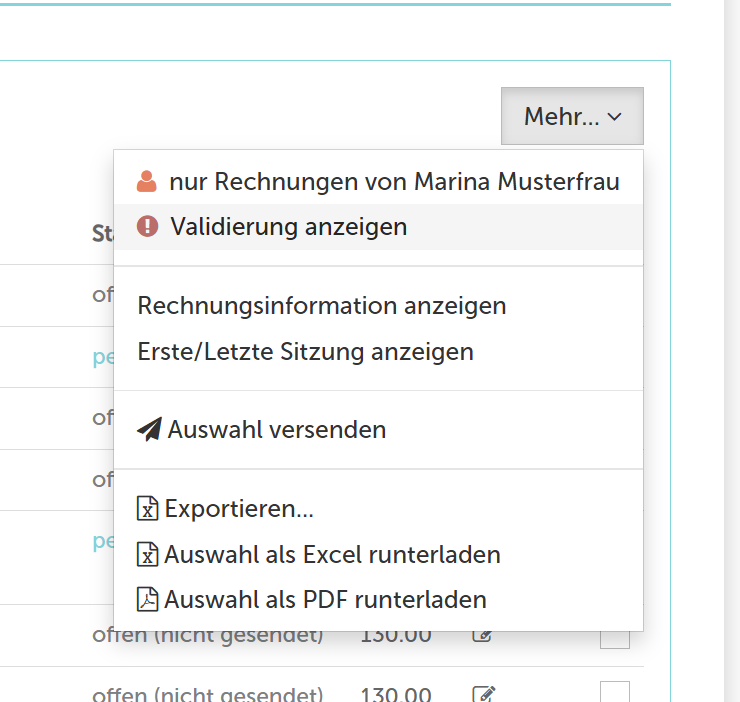The height and width of the screenshot is (702, 740).
Task: Click the Excel file icon for download
Action: point(147,554)
